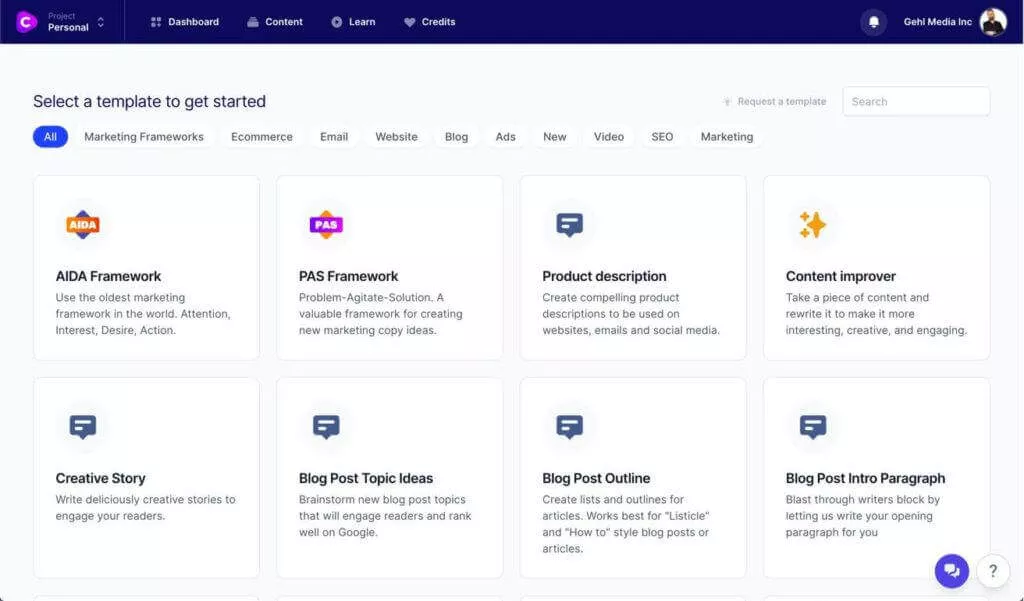Click into the template Search field
Image resolution: width=1024 pixels, height=601 pixels.
(x=916, y=101)
